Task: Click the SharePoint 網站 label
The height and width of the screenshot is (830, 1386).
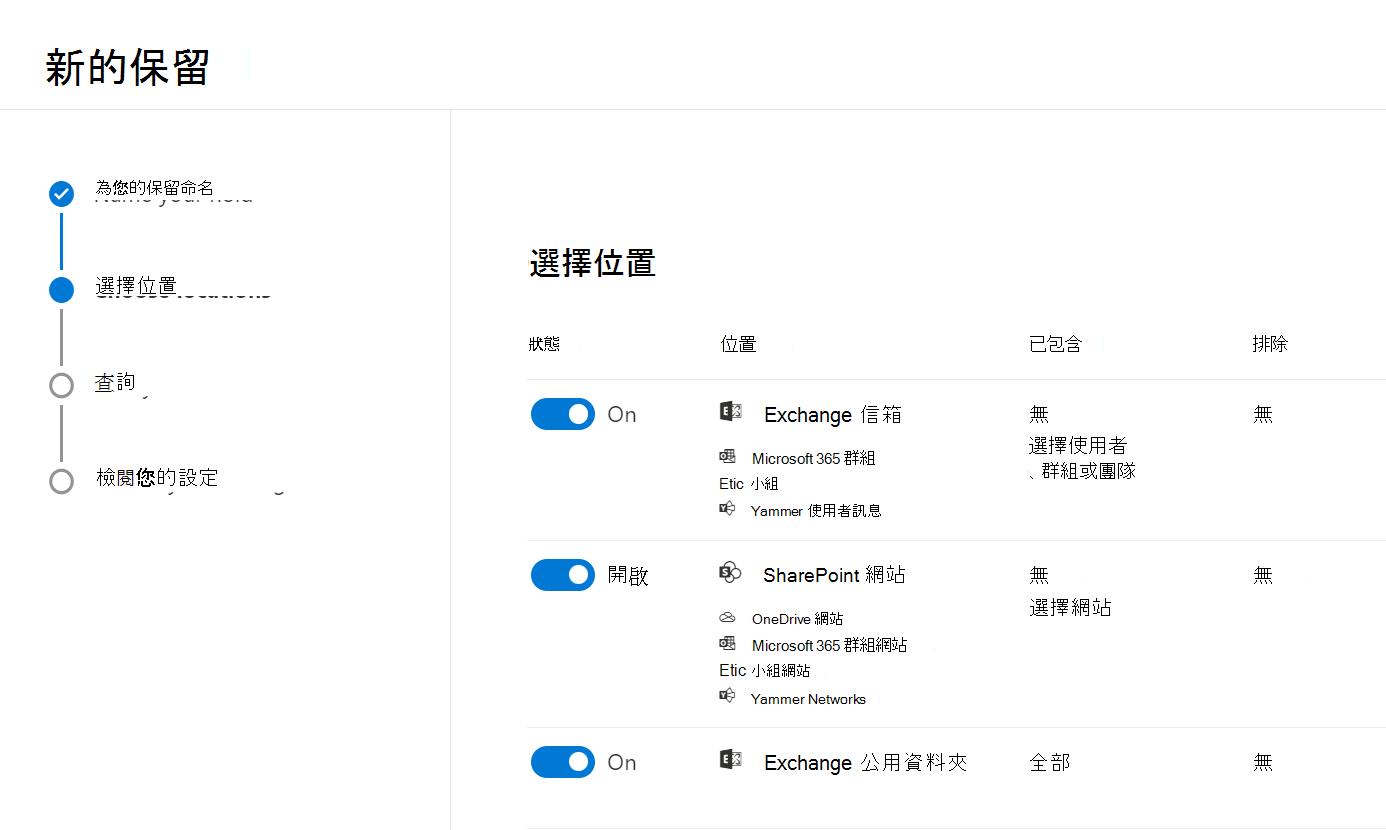Action: click(834, 575)
